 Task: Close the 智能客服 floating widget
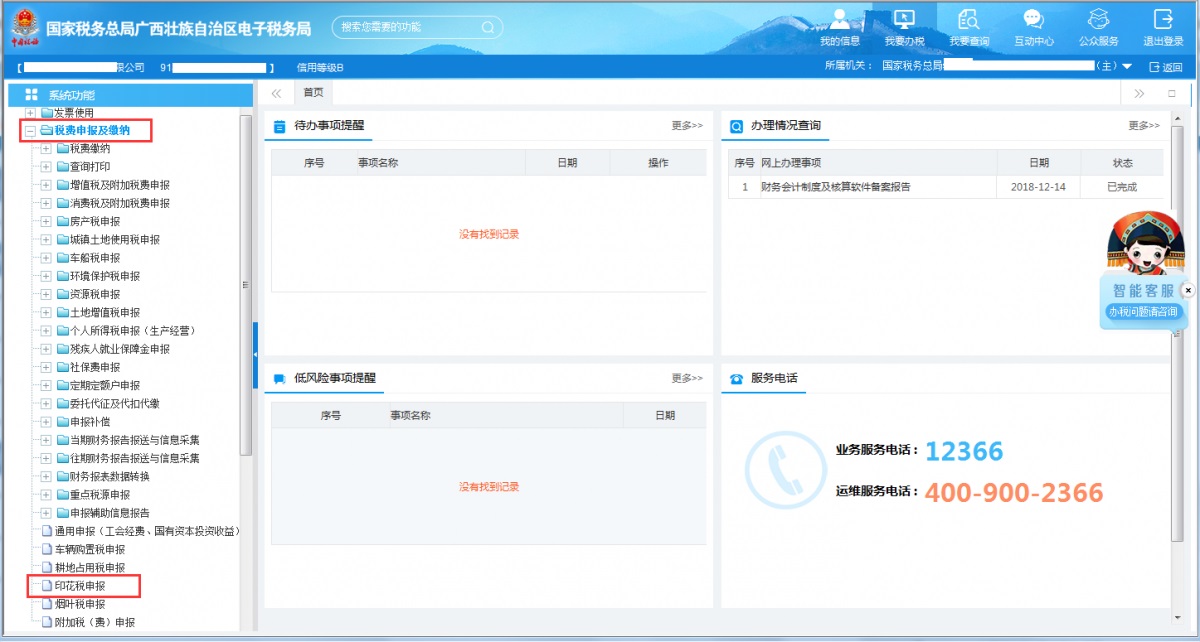coord(1188,290)
